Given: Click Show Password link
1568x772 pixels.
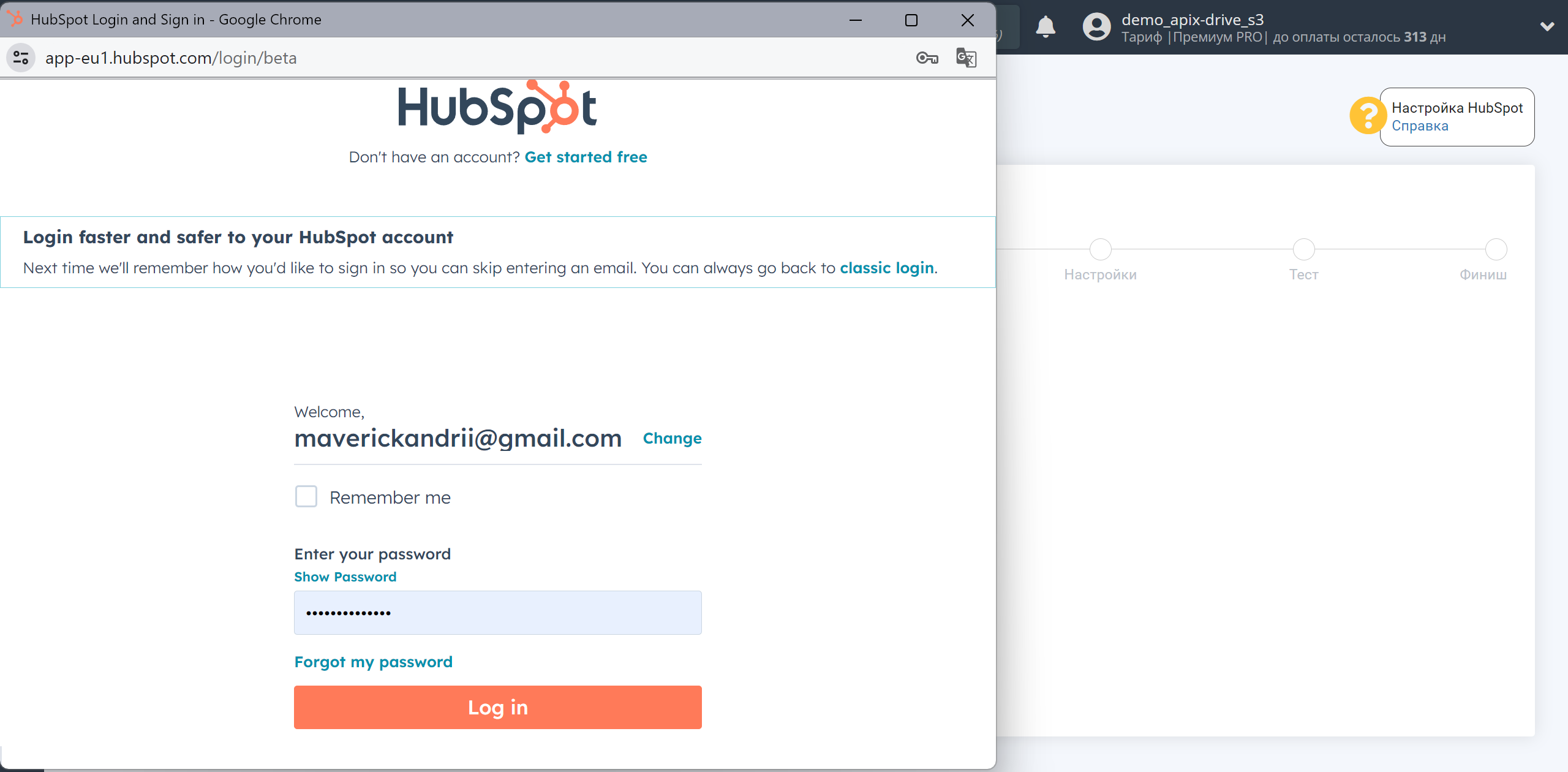Looking at the screenshot, I should click(x=345, y=577).
